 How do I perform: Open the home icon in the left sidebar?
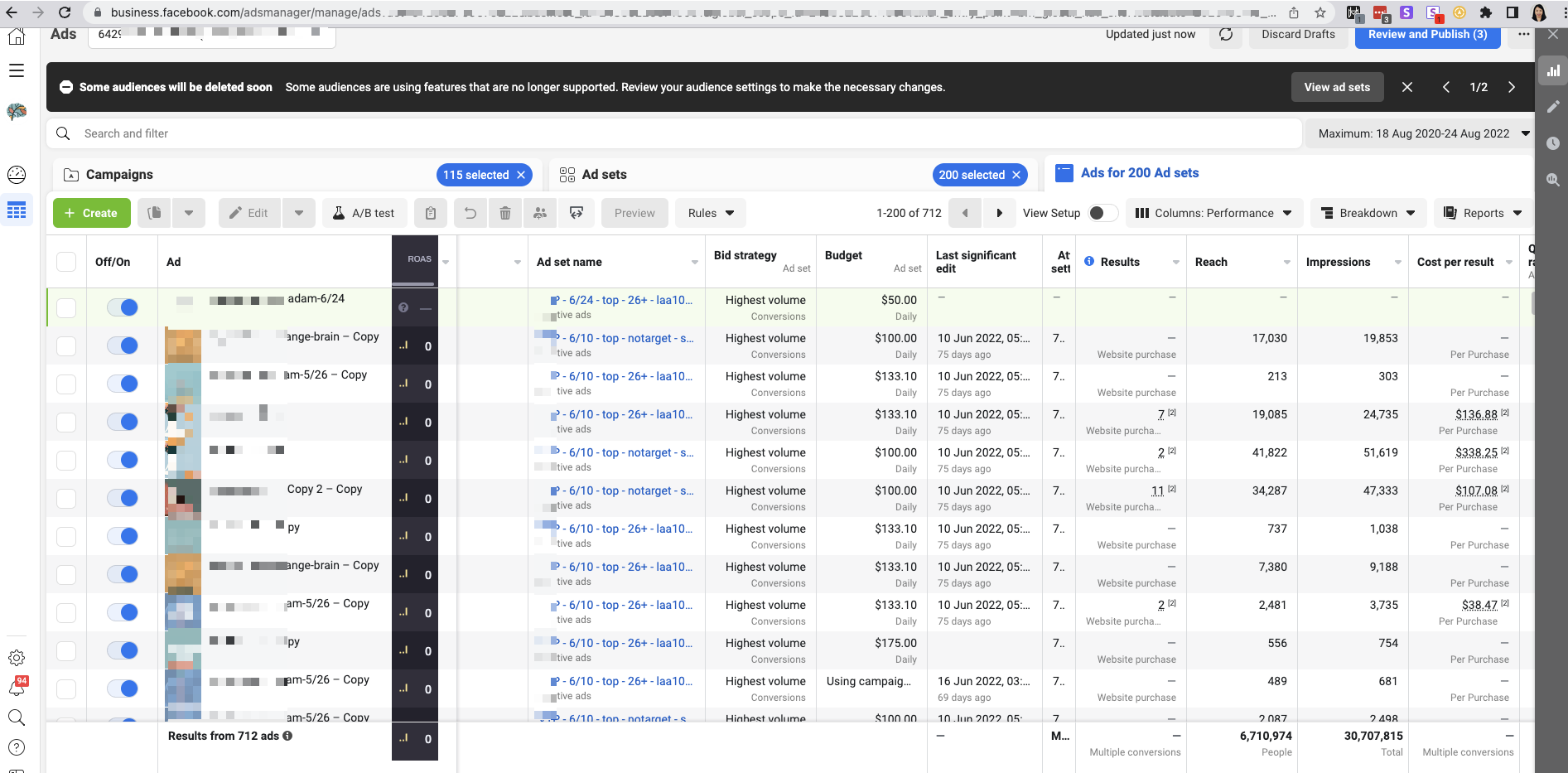pyautogui.click(x=17, y=36)
